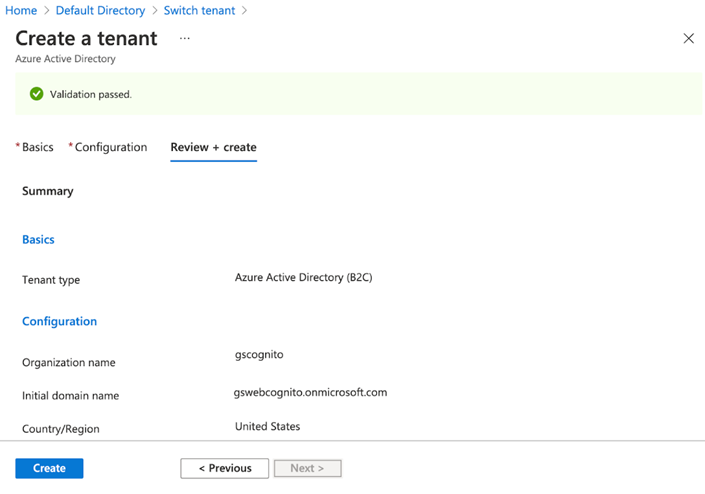Navigate to Home in breadcrumb
Screen dimensions: 705x494
tap(21, 10)
